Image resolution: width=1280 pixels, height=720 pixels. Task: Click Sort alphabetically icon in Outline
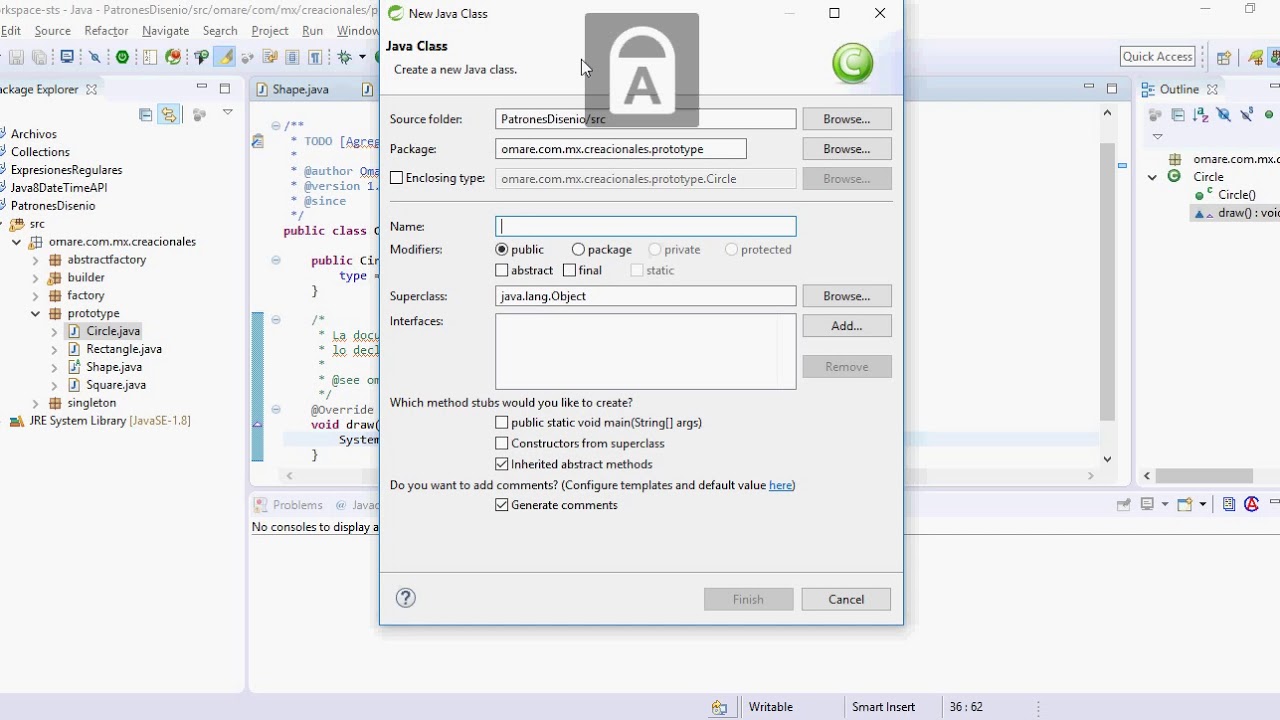(x=1201, y=114)
